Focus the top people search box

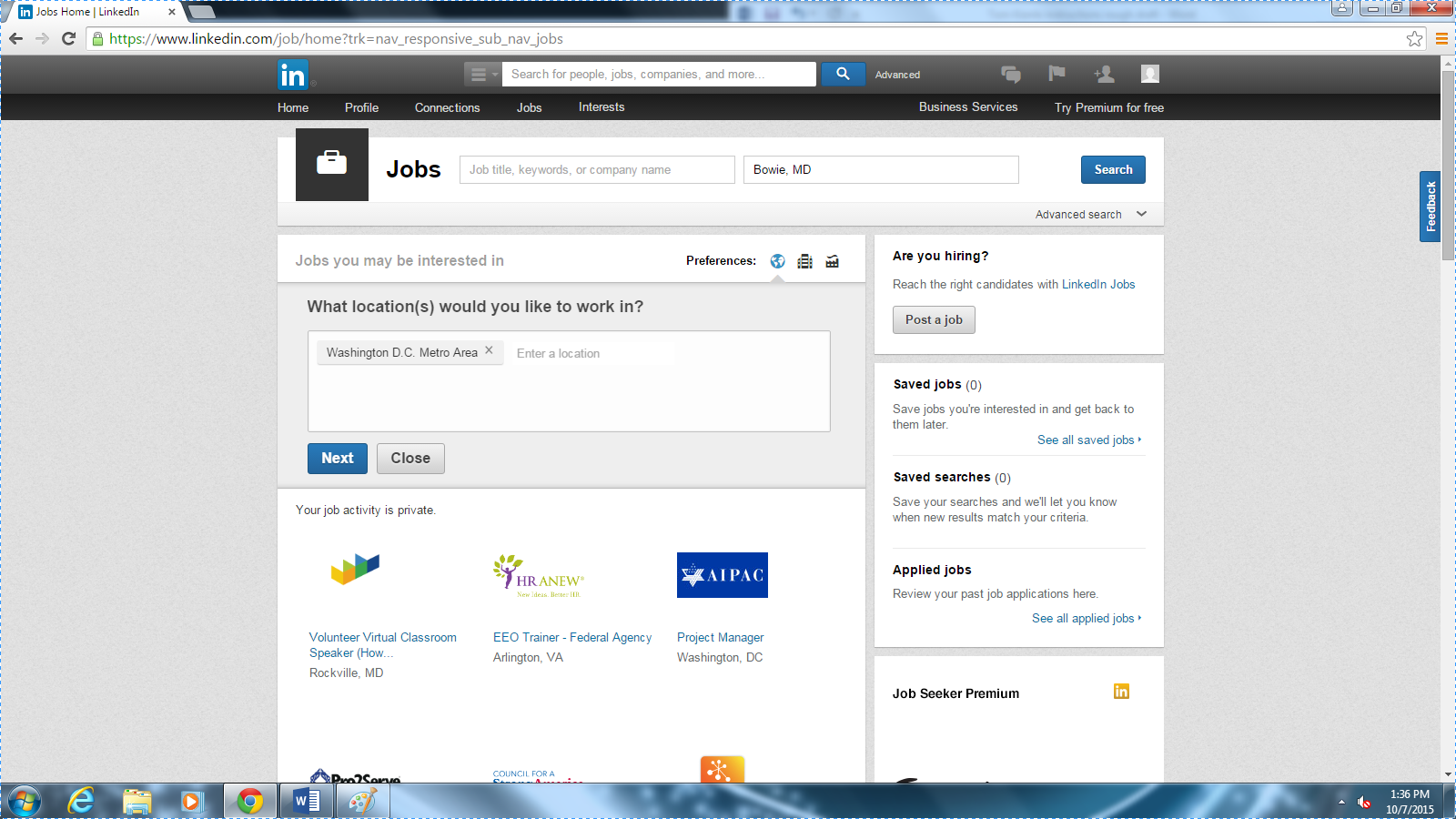(x=659, y=75)
